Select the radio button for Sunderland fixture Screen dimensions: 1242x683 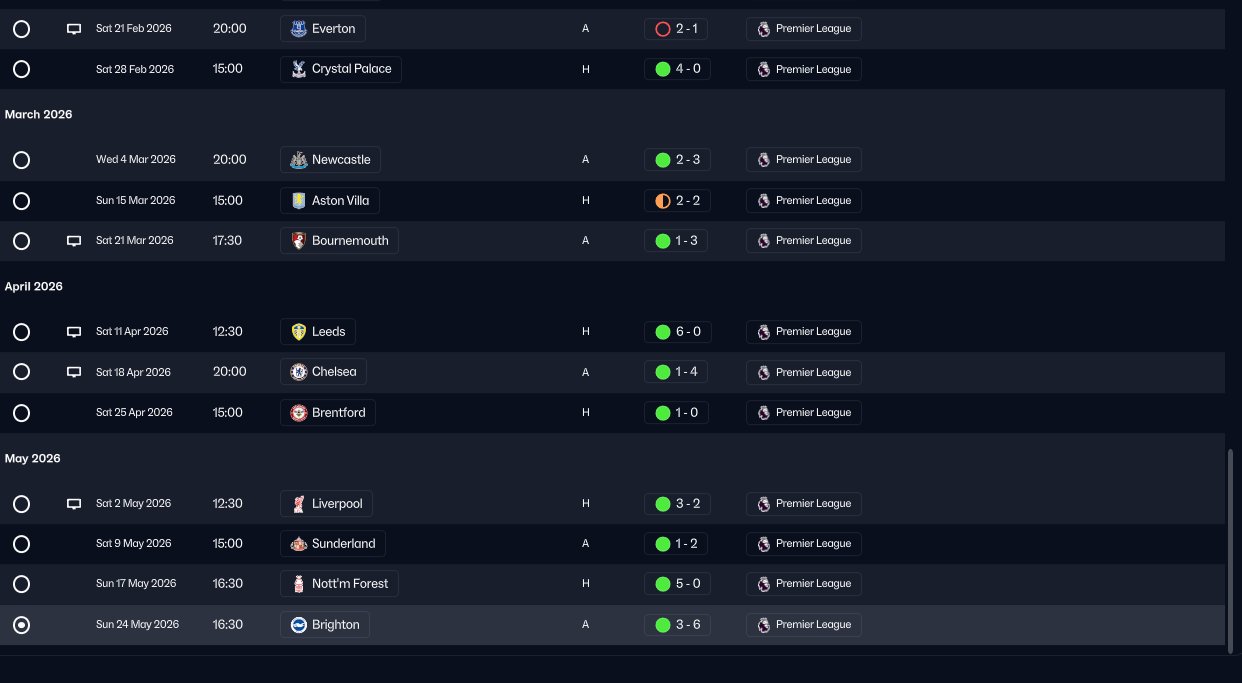pos(21,544)
